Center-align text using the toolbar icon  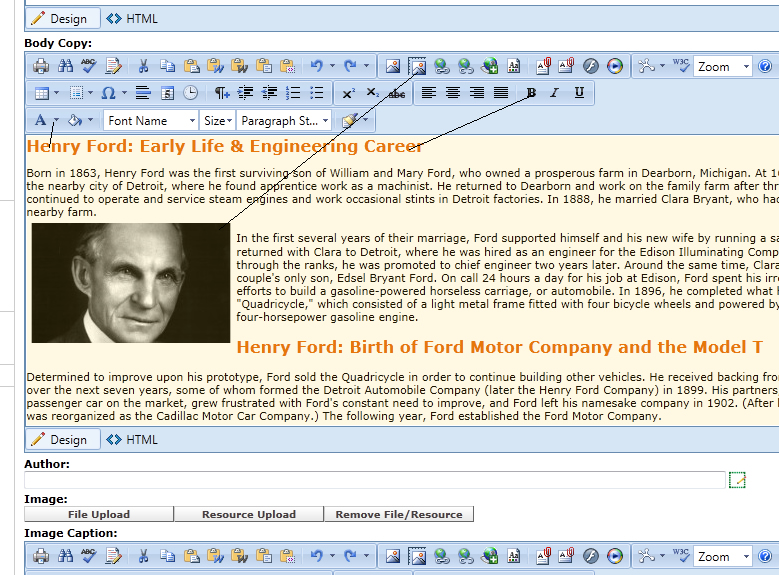pyautogui.click(x=453, y=93)
